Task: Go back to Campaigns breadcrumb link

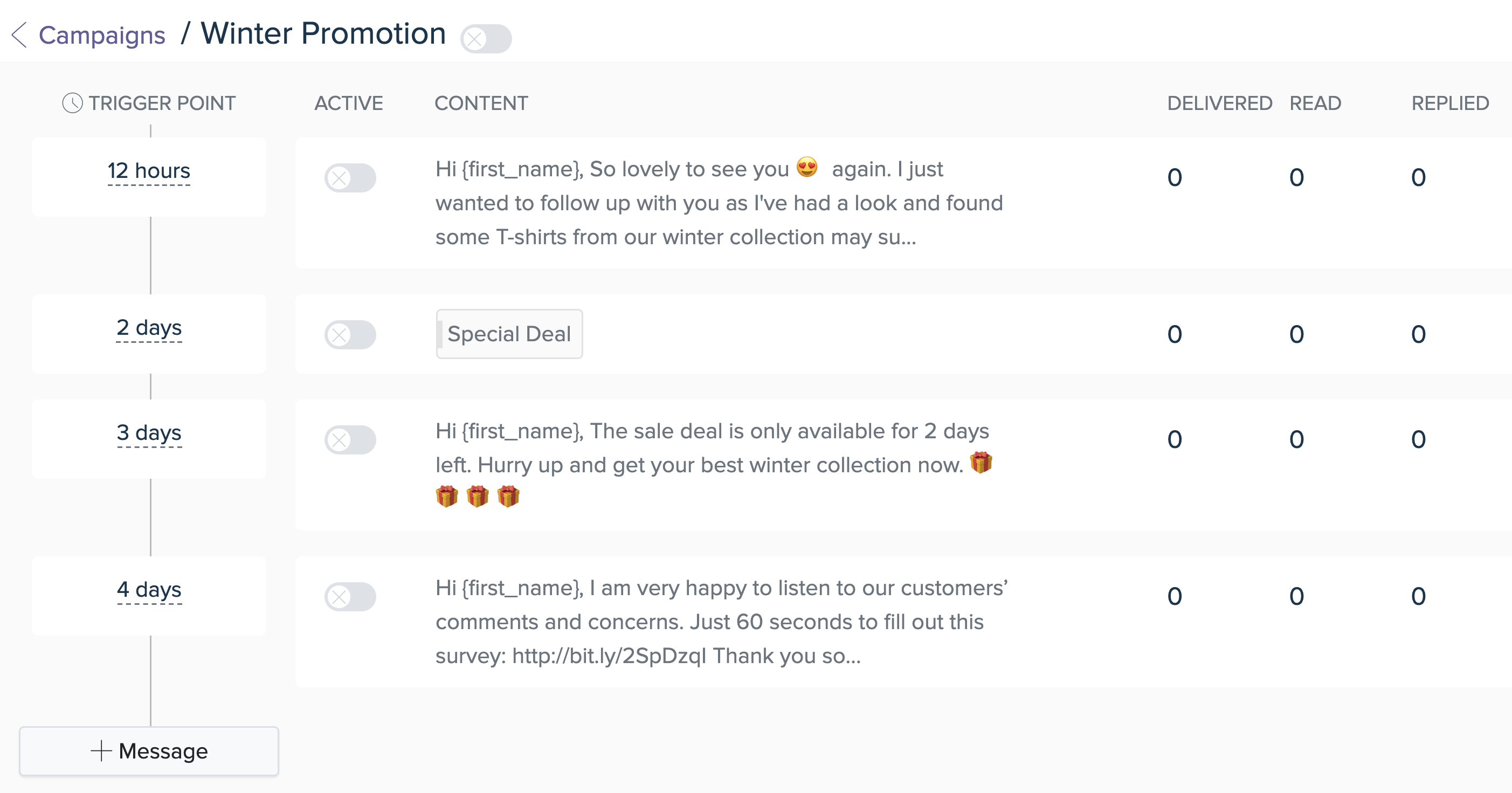Action: (x=101, y=35)
